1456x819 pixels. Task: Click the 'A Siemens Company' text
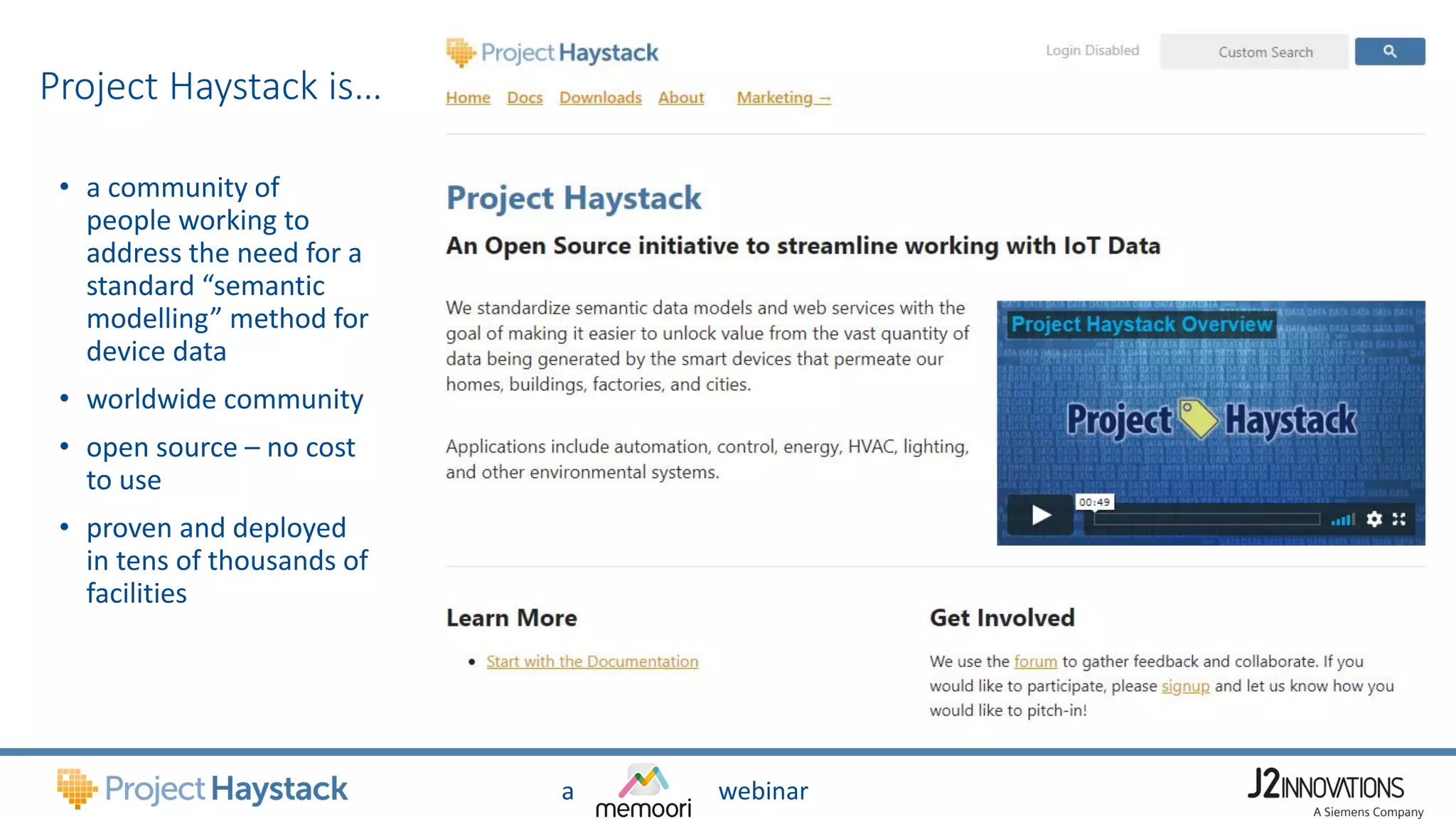1369,812
